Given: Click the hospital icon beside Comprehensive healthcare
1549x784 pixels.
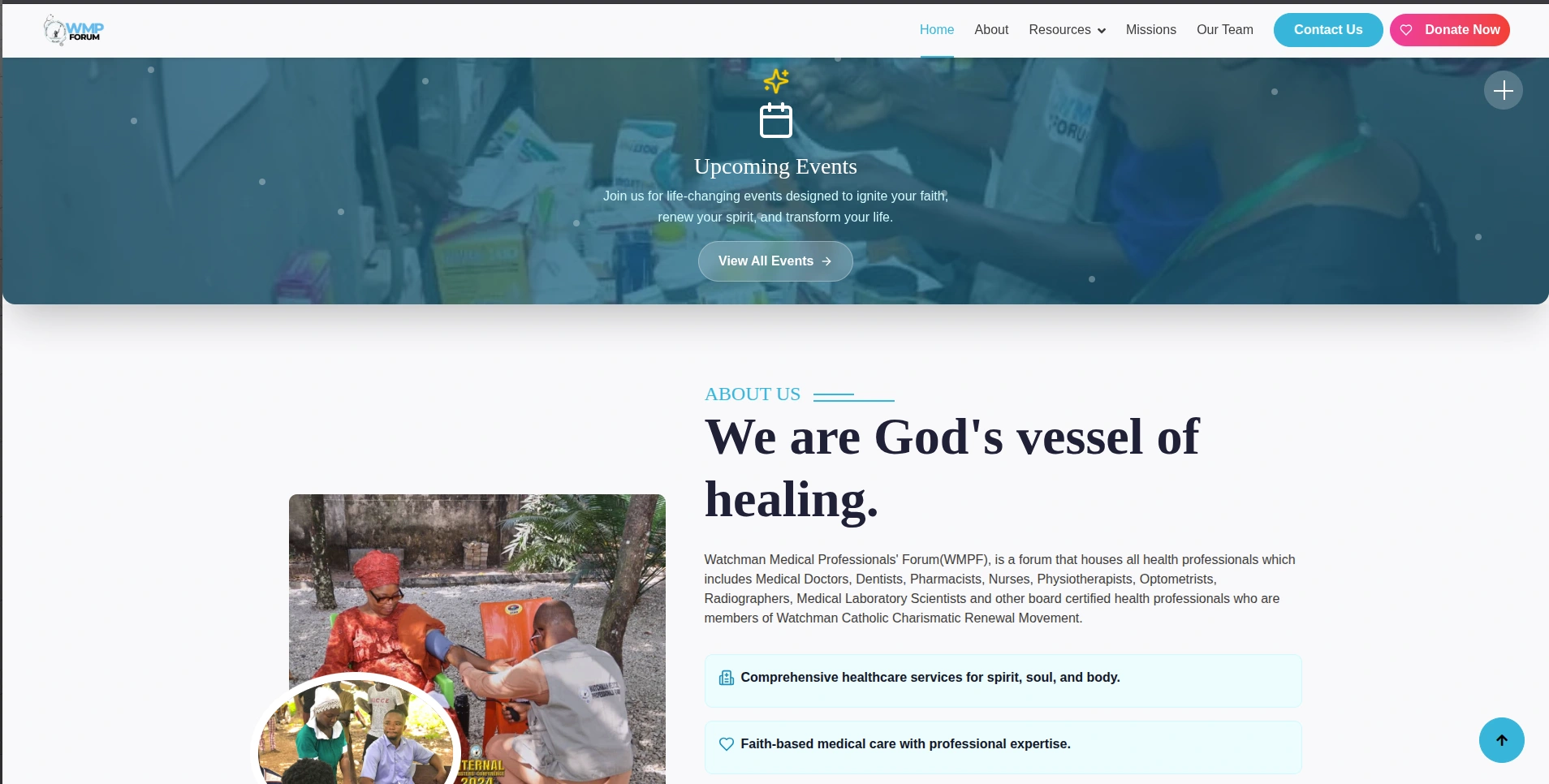Looking at the screenshot, I should (726, 678).
